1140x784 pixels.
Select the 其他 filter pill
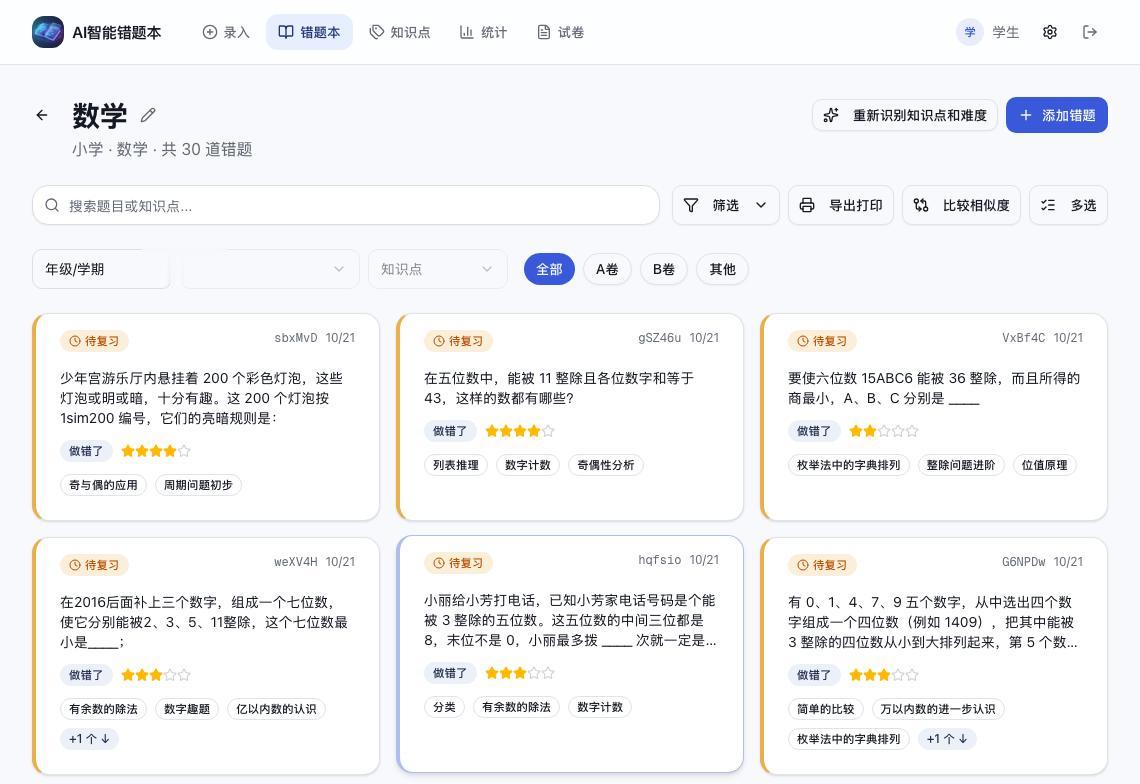[x=722, y=269]
